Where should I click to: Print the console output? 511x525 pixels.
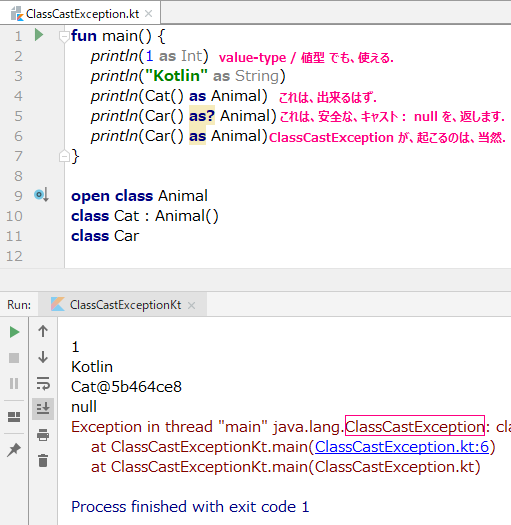(43, 435)
